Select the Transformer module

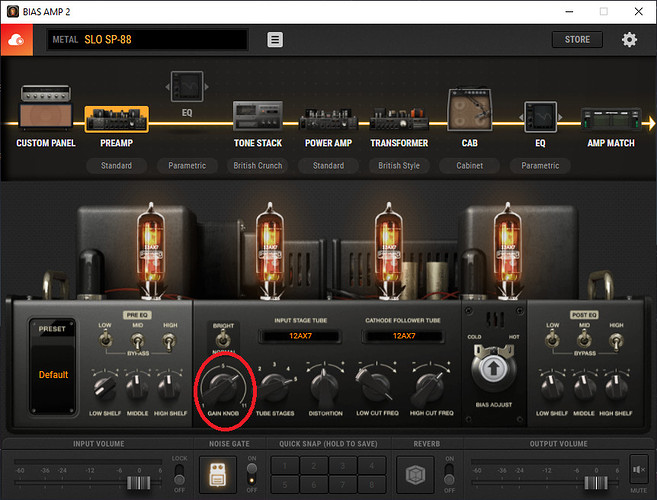click(x=399, y=119)
